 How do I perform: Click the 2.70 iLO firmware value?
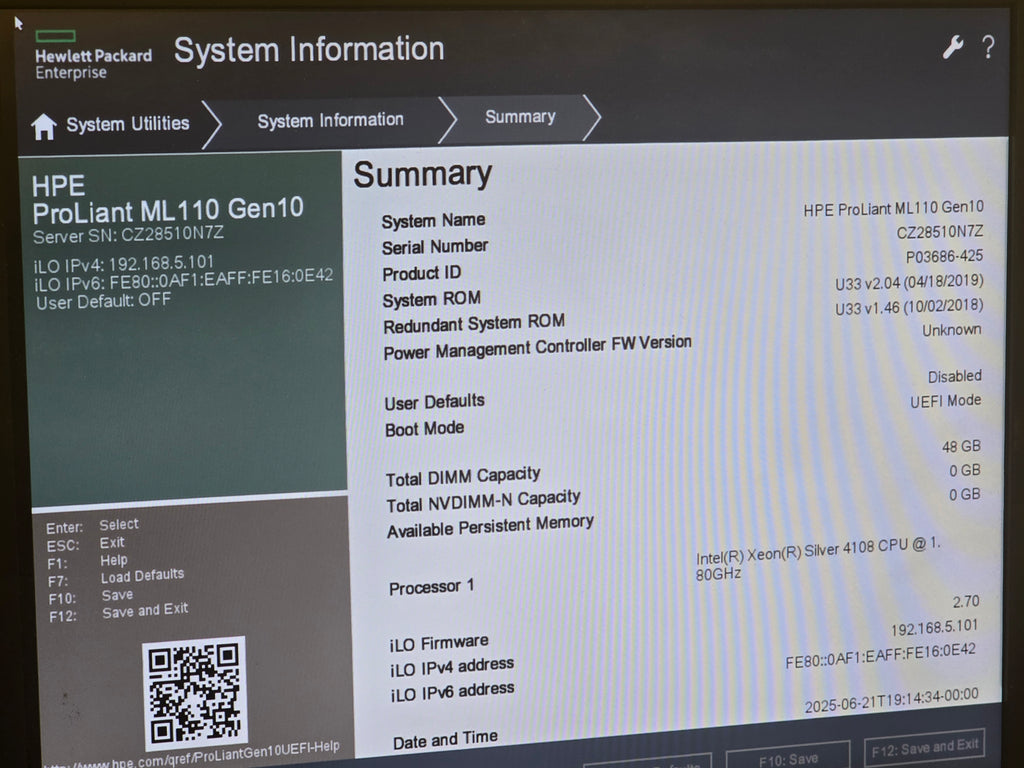[x=966, y=601]
